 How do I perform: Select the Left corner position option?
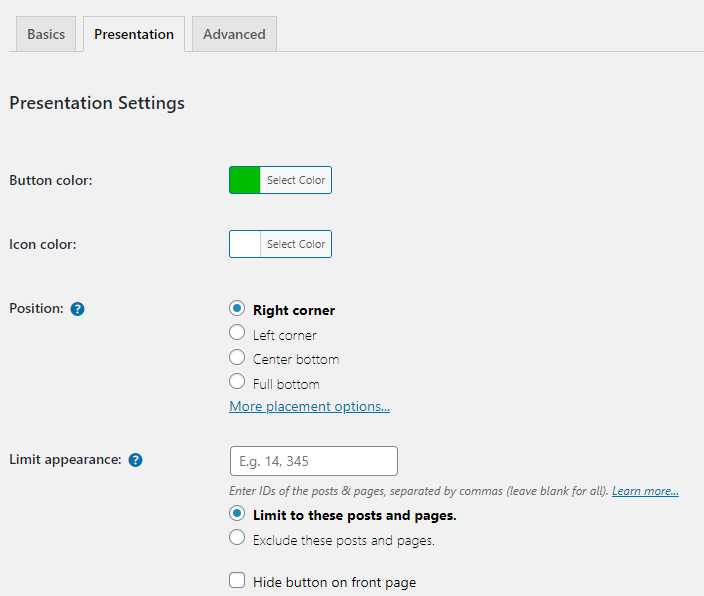pos(237,333)
